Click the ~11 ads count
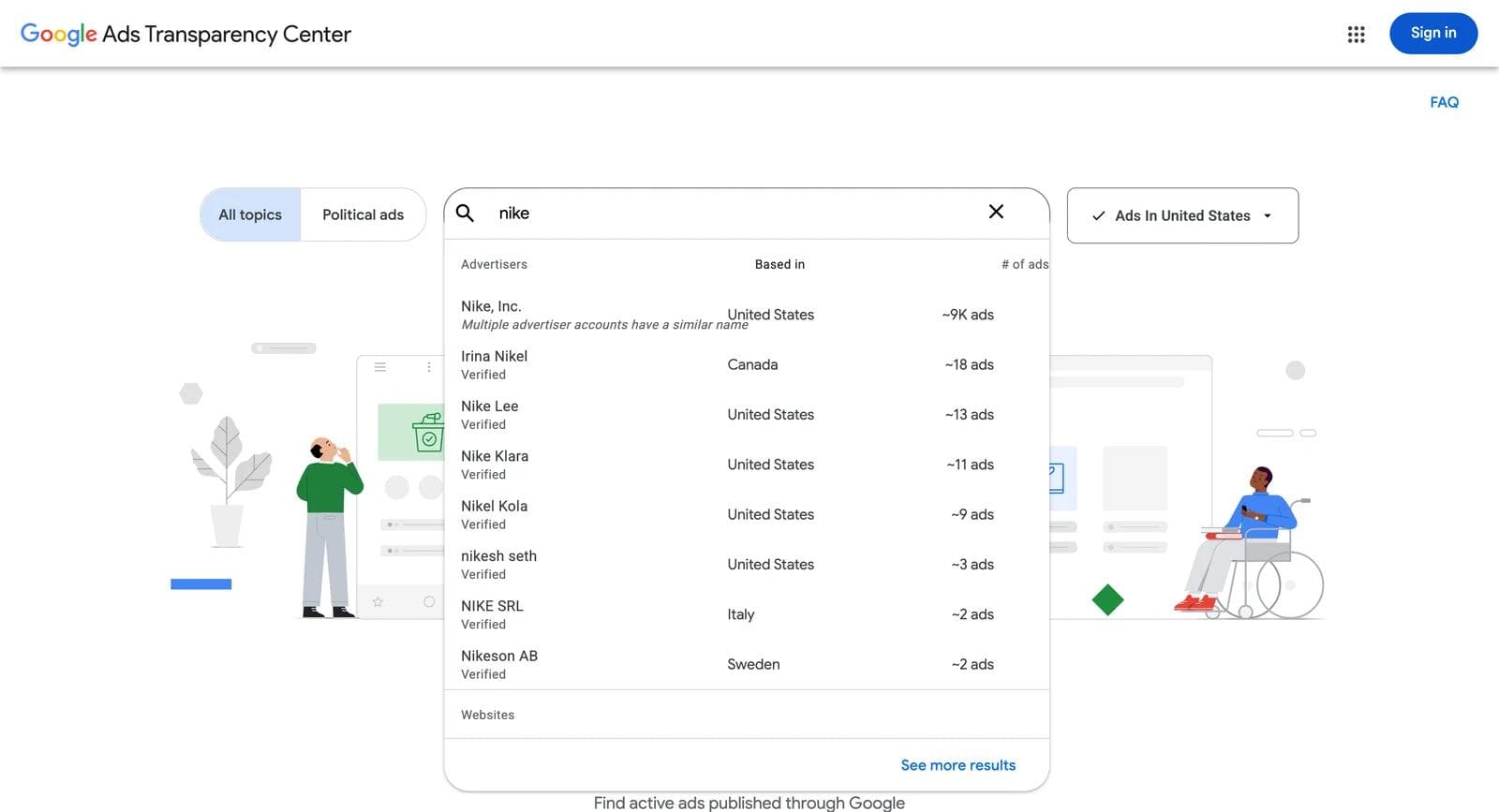The image size is (1499, 812). coord(970,465)
